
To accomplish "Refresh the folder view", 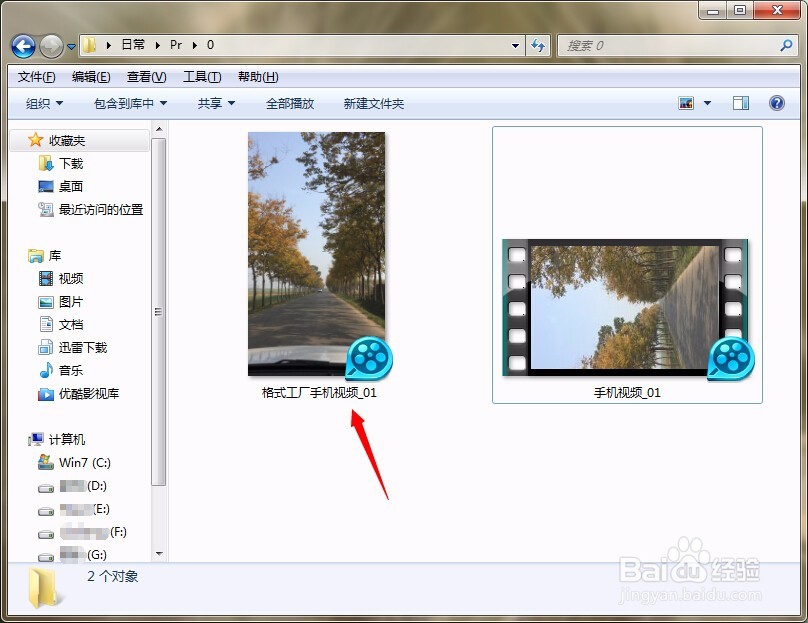I will [x=538, y=45].
